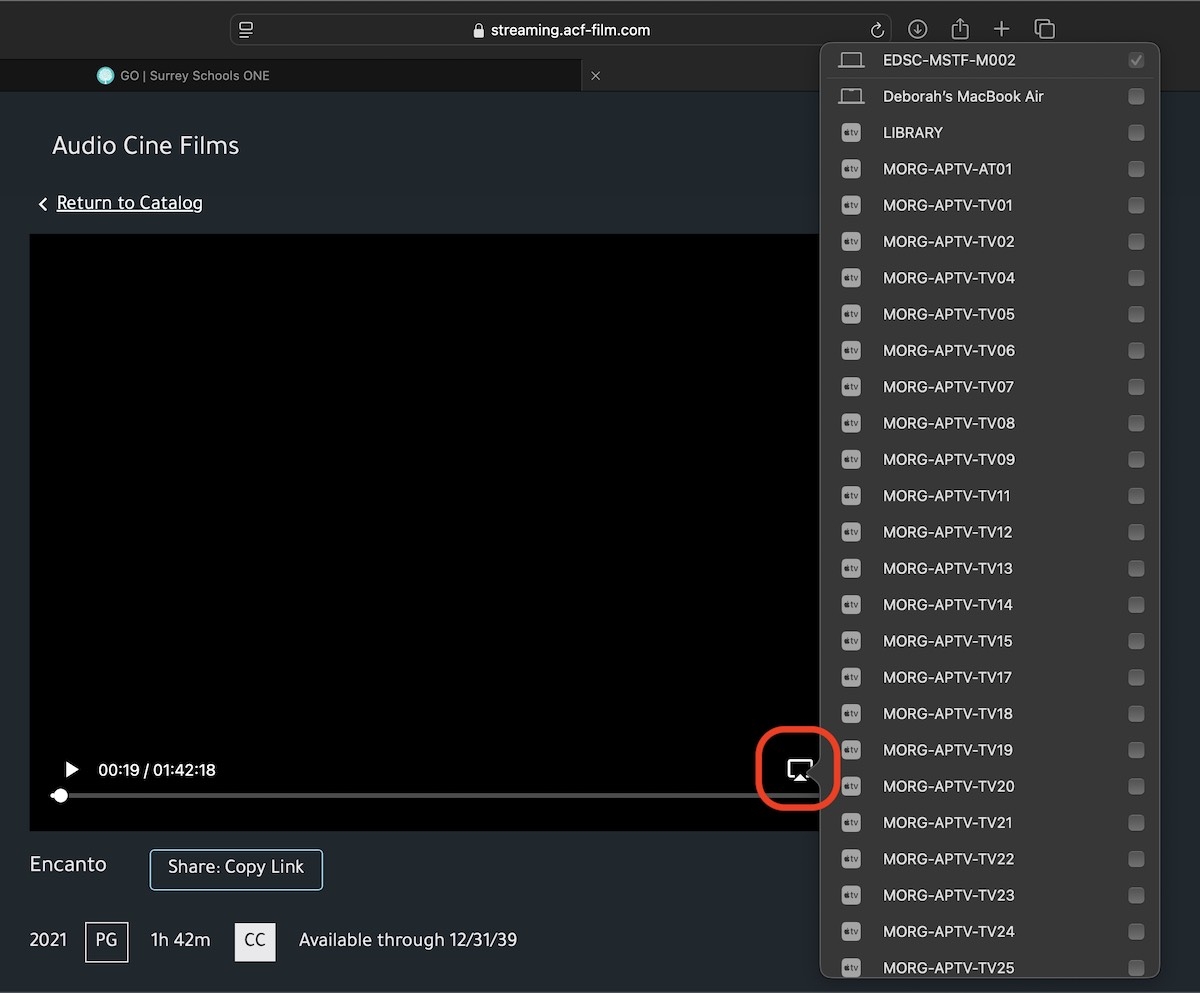
Task: Check the MORG-APTV-TV02 checkbox
Action: [1136, 242]
